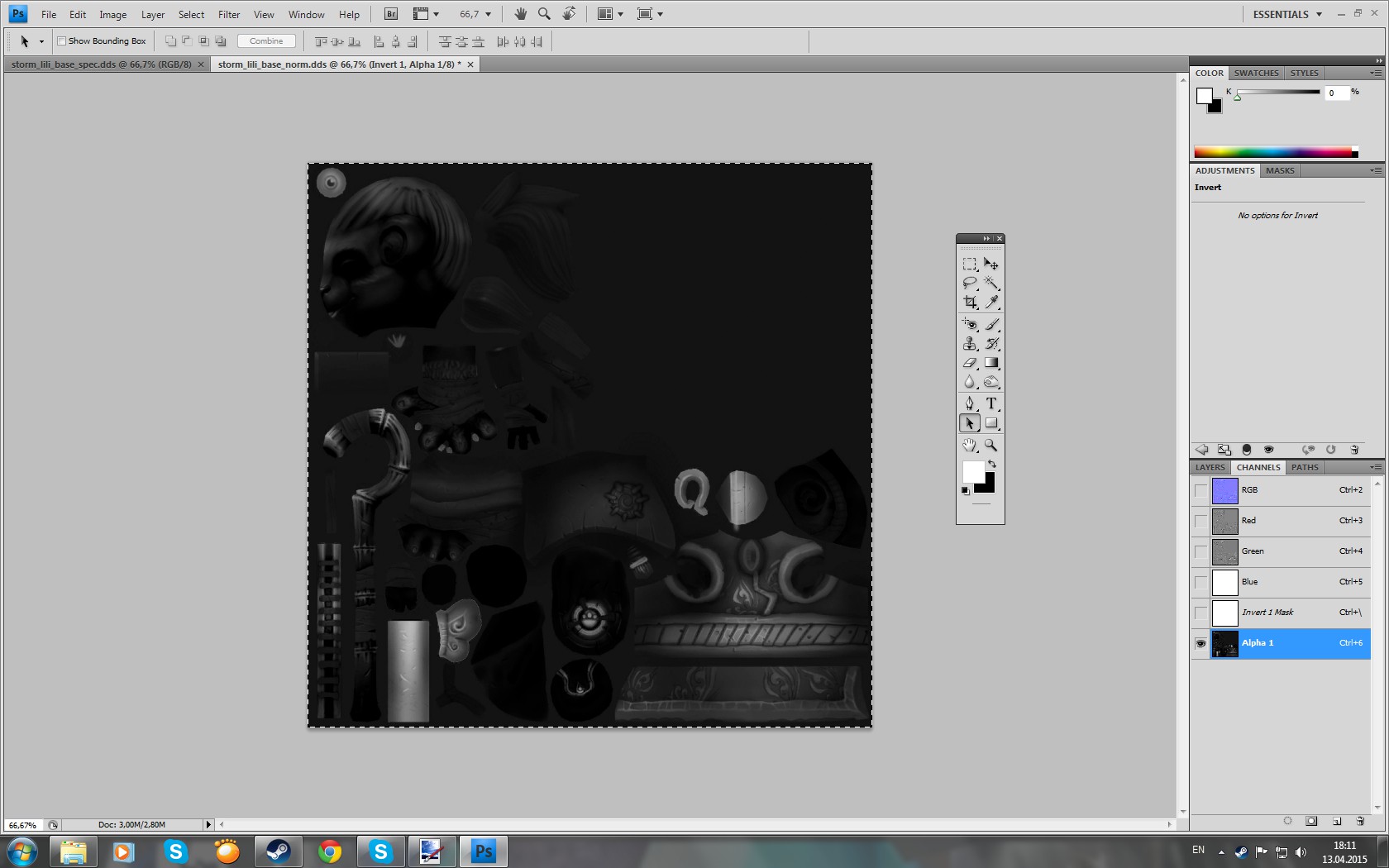The image size is (1389, 868).
Task: Select the History Brush tool
Action: point(991,343)
